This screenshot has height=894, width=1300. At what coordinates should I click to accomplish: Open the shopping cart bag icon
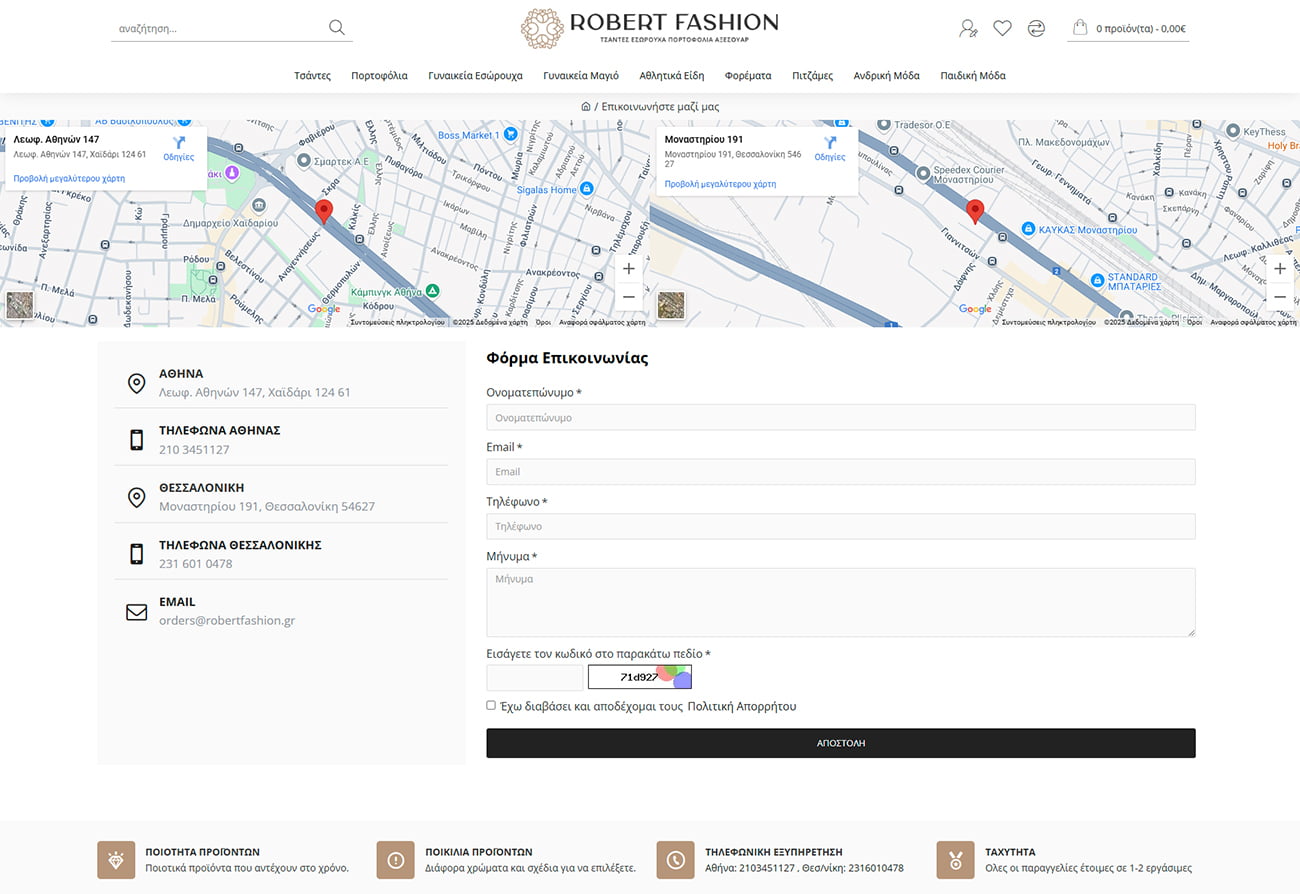tap(1080, 27)
